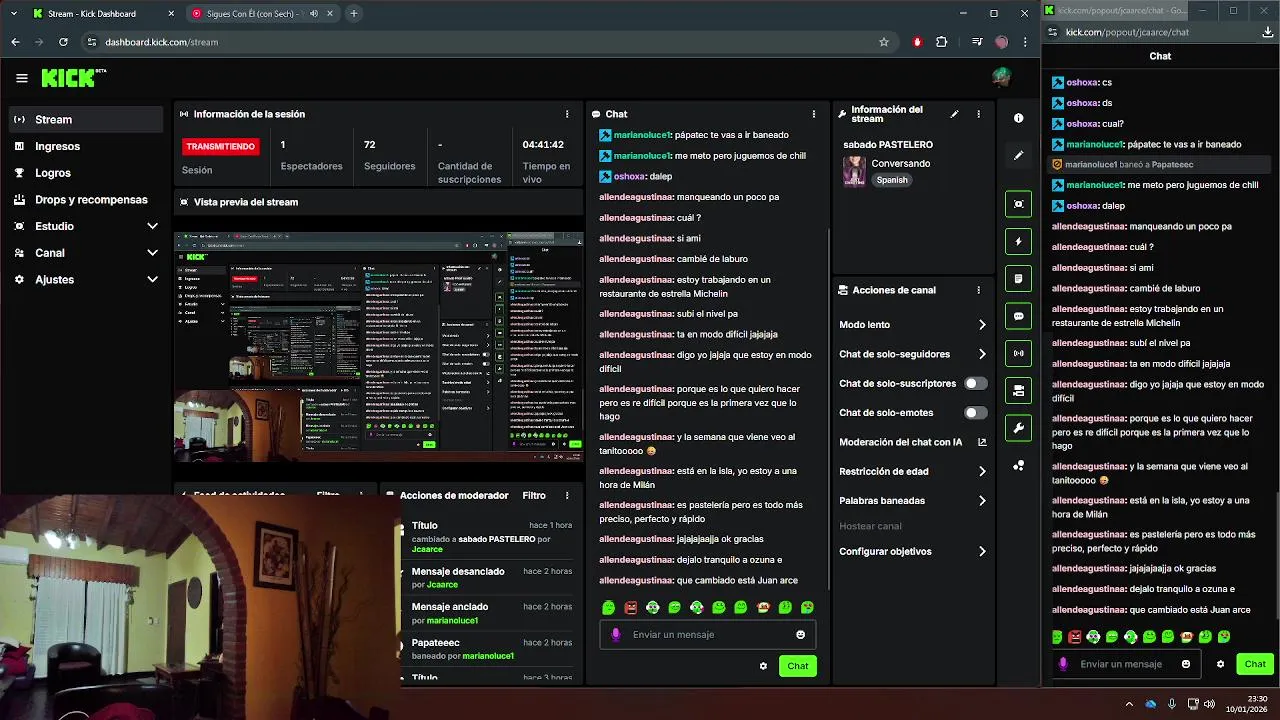Click the popout Enviar un mensaje field
Image resolution: width=1280 pixels, height=720 pixels.
click(1124, 664)
